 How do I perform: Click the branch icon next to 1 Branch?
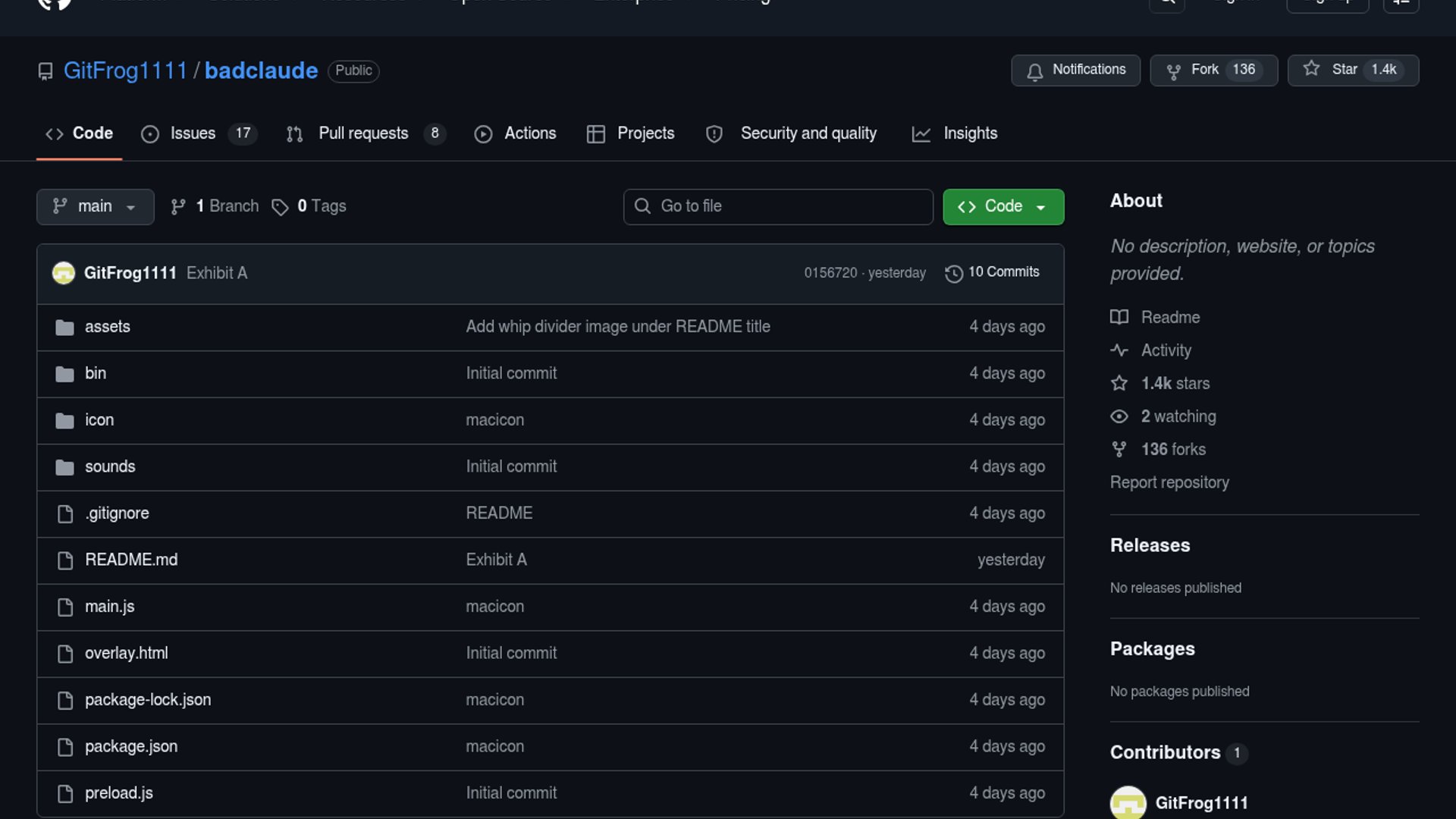pyautogui.click(x=178, y=207)
